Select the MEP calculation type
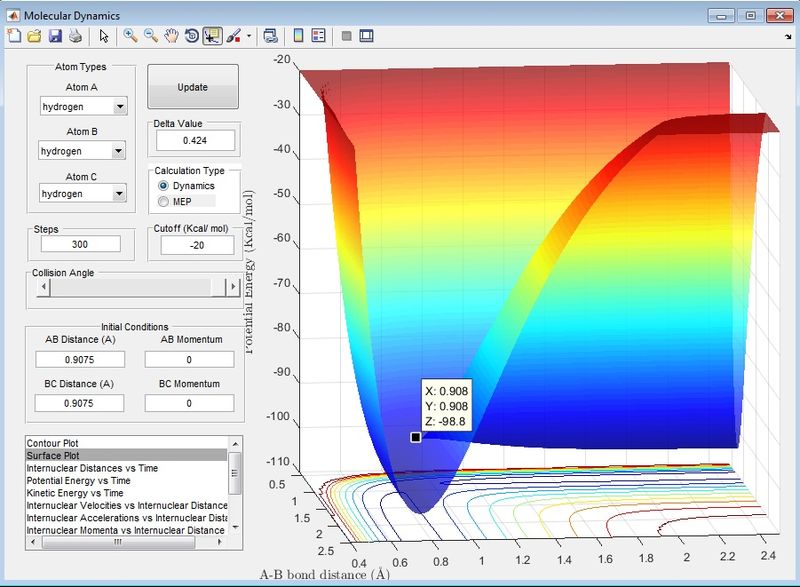Image resolution: width=800 pixels, height=587 pixels. coord(165,202)
